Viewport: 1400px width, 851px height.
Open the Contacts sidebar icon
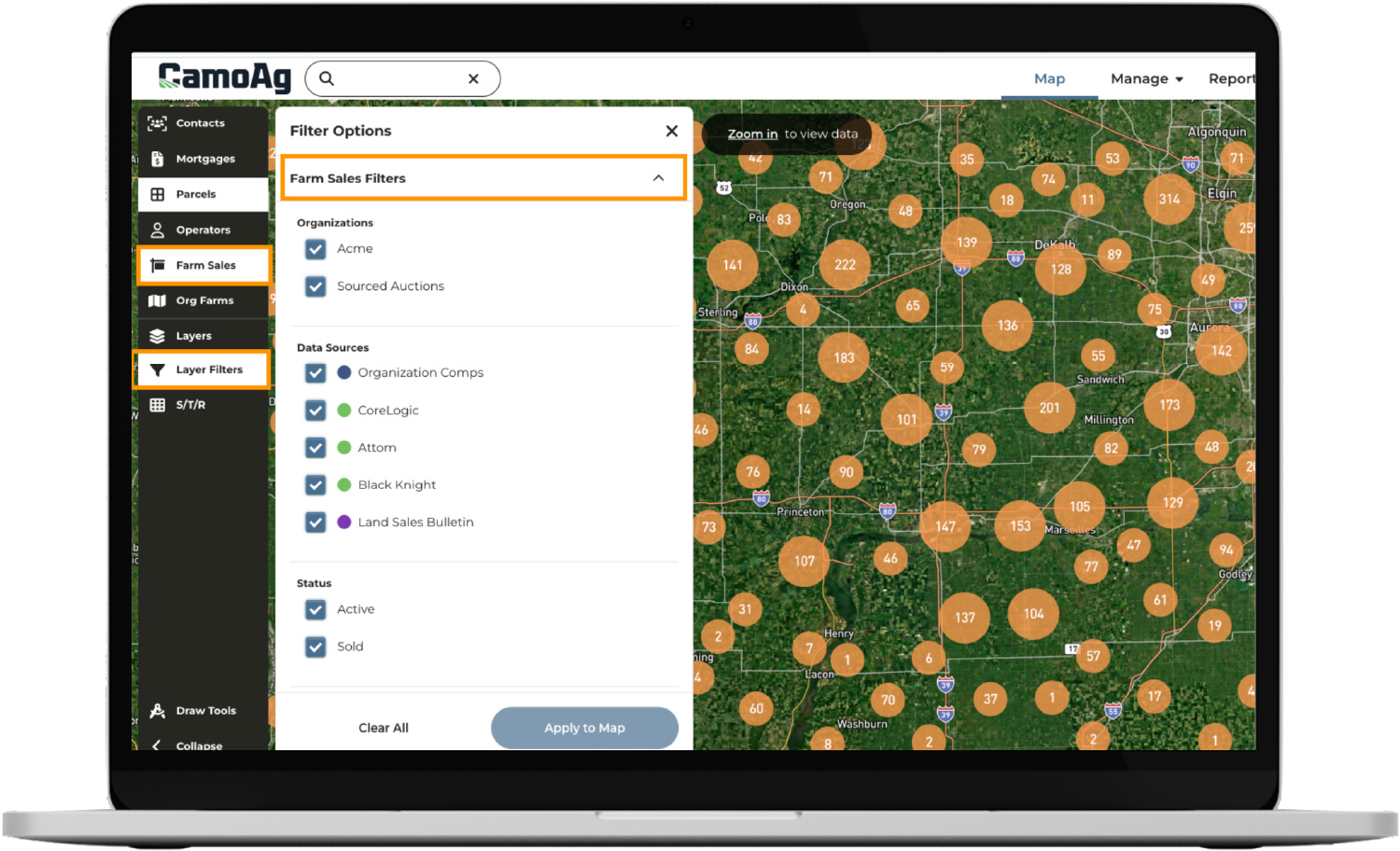tap(157, 123)
